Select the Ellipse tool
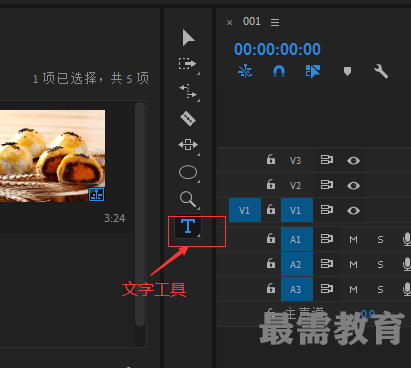This screenshot has height=368, width=411. (x=188, y=172)
